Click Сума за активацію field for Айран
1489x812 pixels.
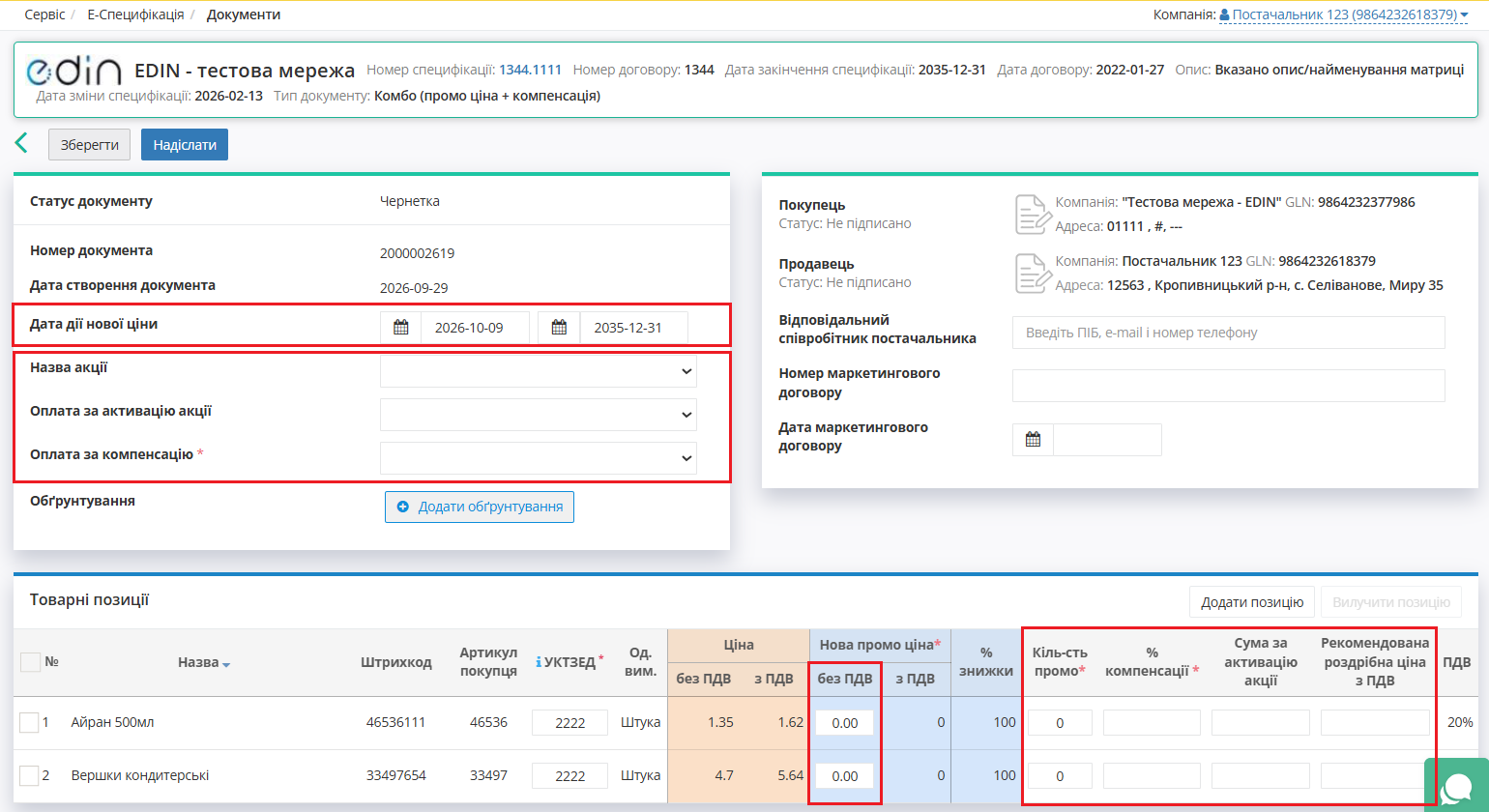tap(1261, 722)
